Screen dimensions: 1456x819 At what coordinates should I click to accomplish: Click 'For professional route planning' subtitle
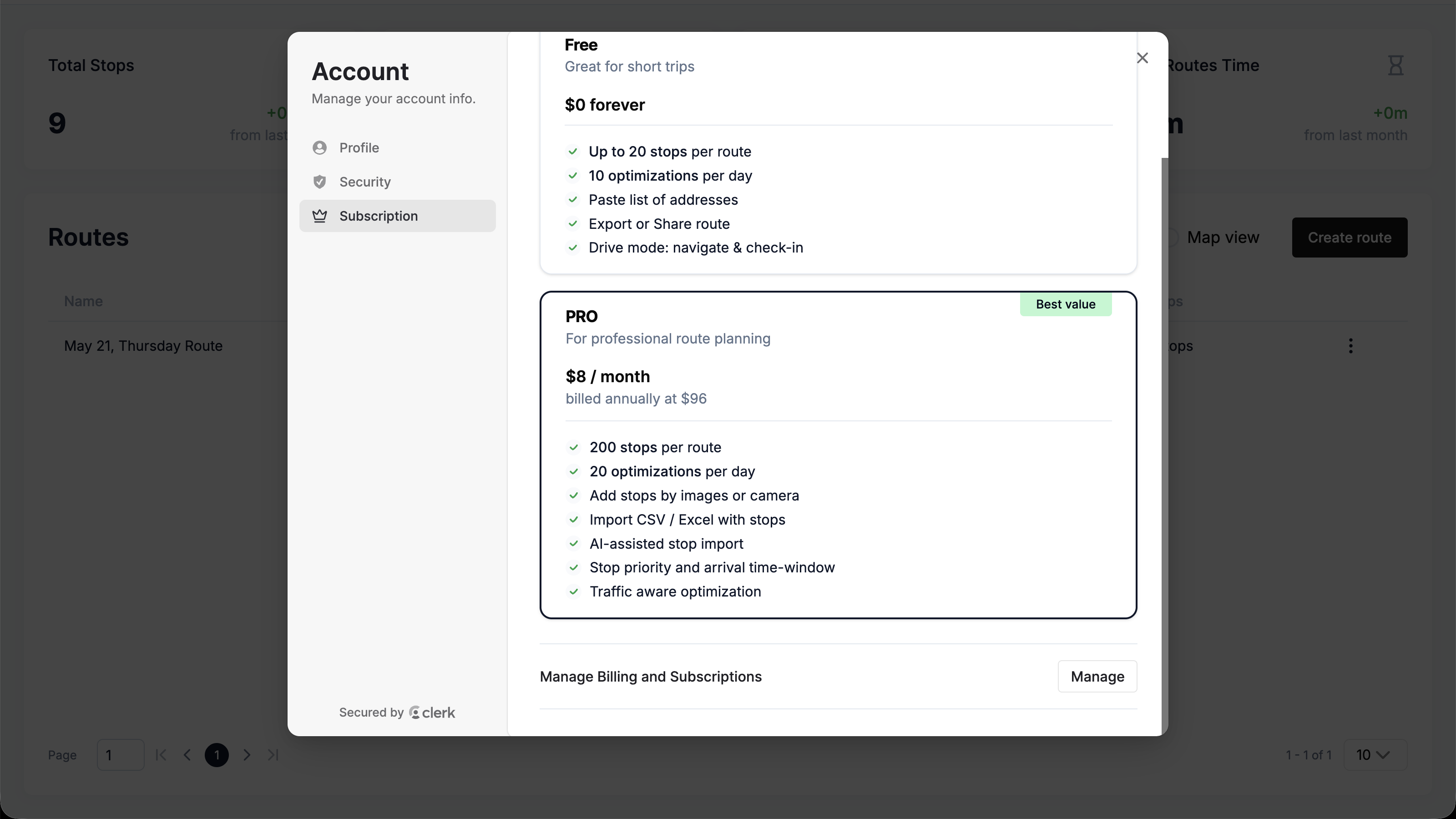pos(667,339)
